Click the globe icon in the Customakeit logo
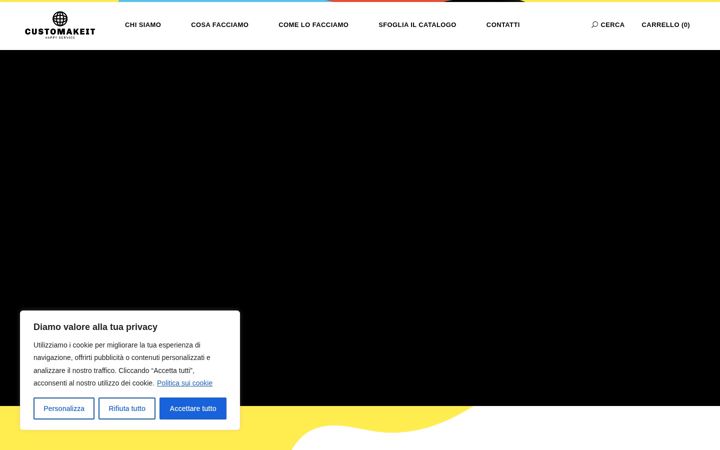Screen dimensions: 720x450 (x=60, y=18)
